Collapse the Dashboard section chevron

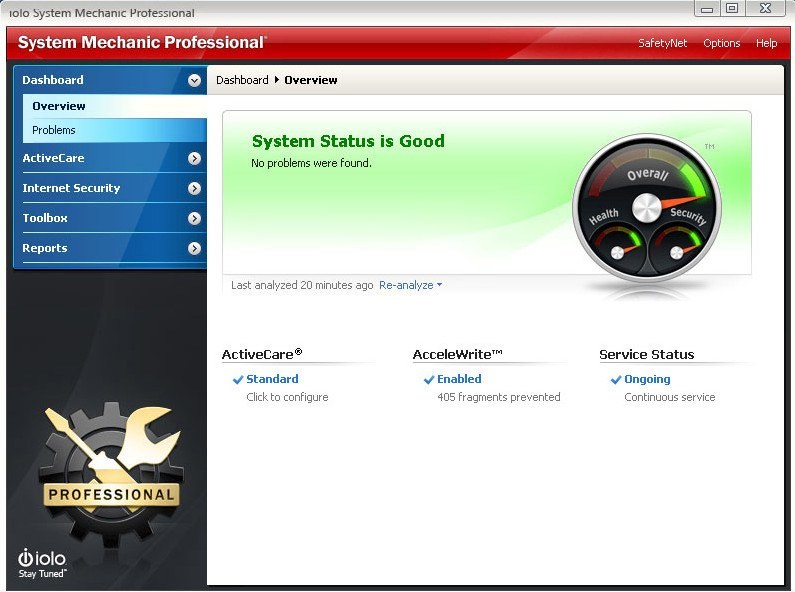[194, 80]
